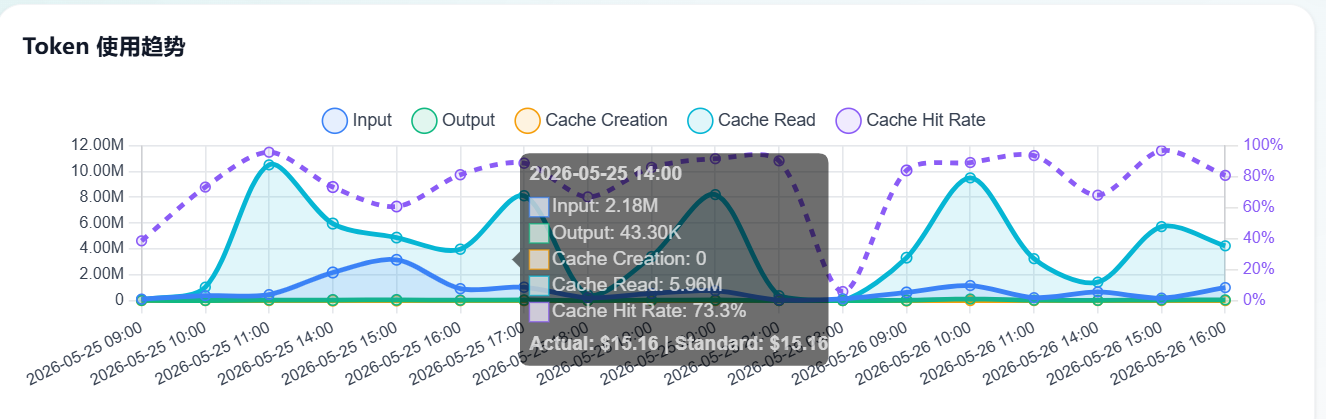
Task: Toggle the Cache Hit Rate legend circle
Action: (848, 120)
